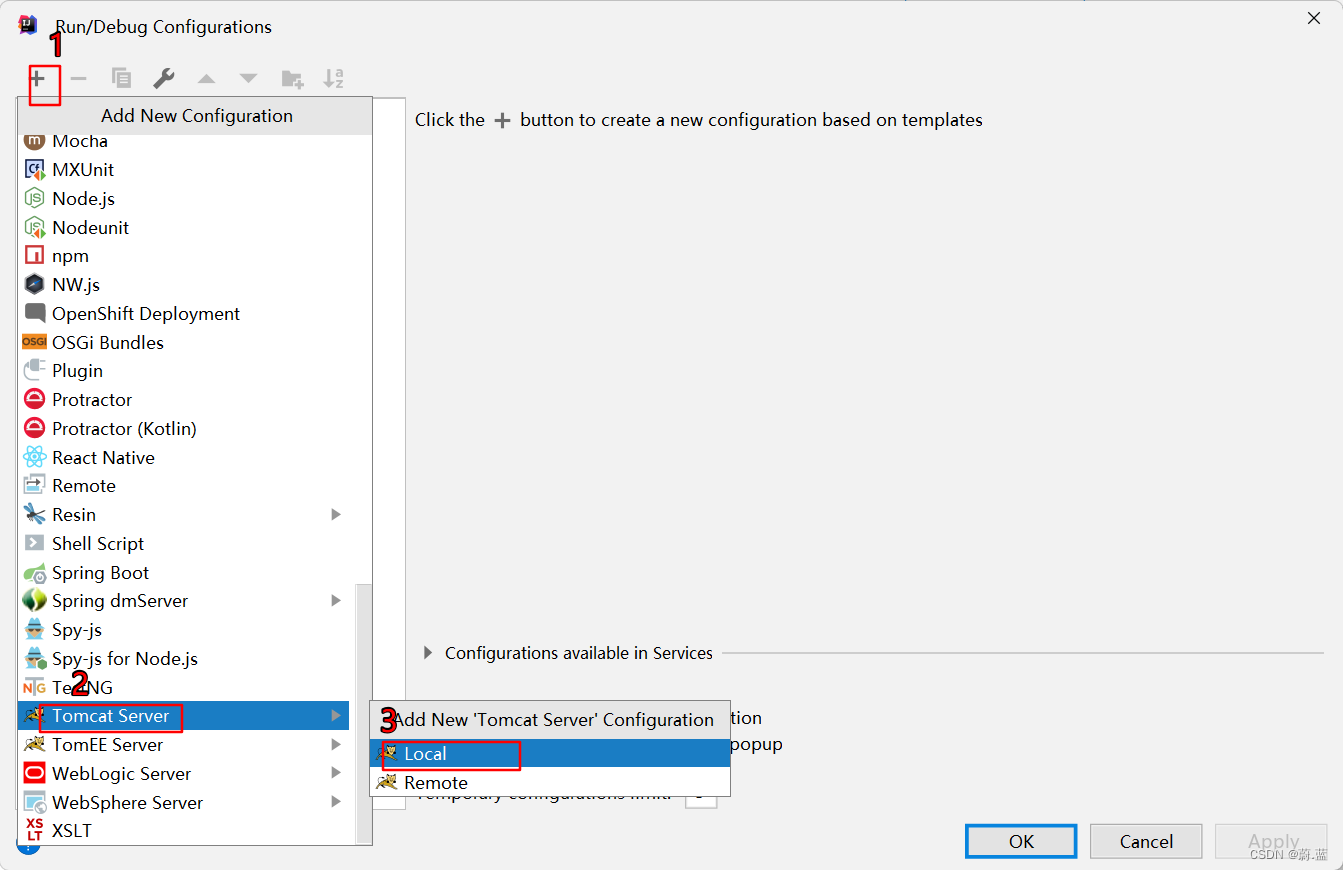The width and height of the screenshot is (1343, 870).
Task: Select the Protractor icon (non-Kotlin)
Action: pos(35,400)
